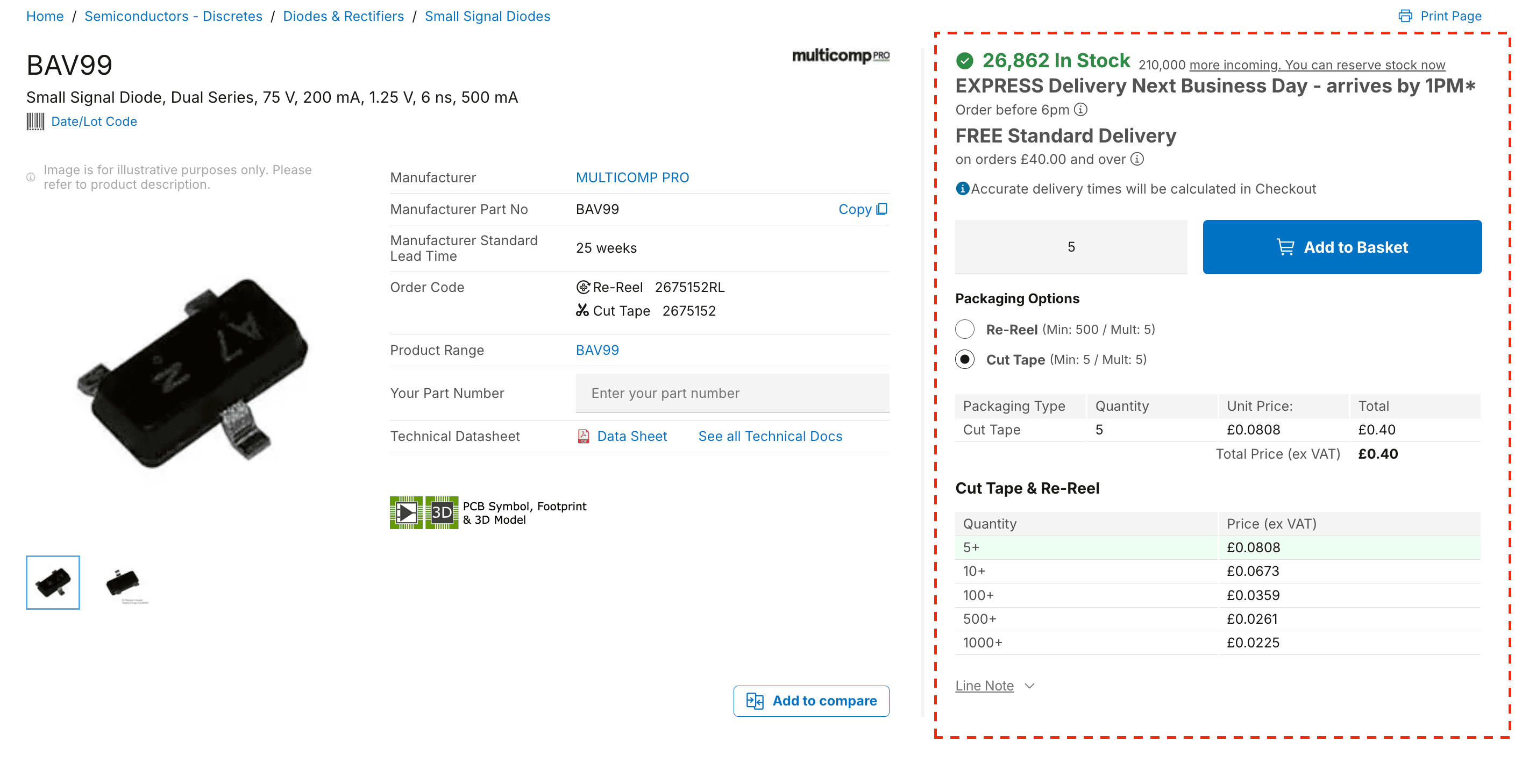Open Semiconductors - Discretes breadcrumb
The image size is (1522, 784).
(173, 17)
